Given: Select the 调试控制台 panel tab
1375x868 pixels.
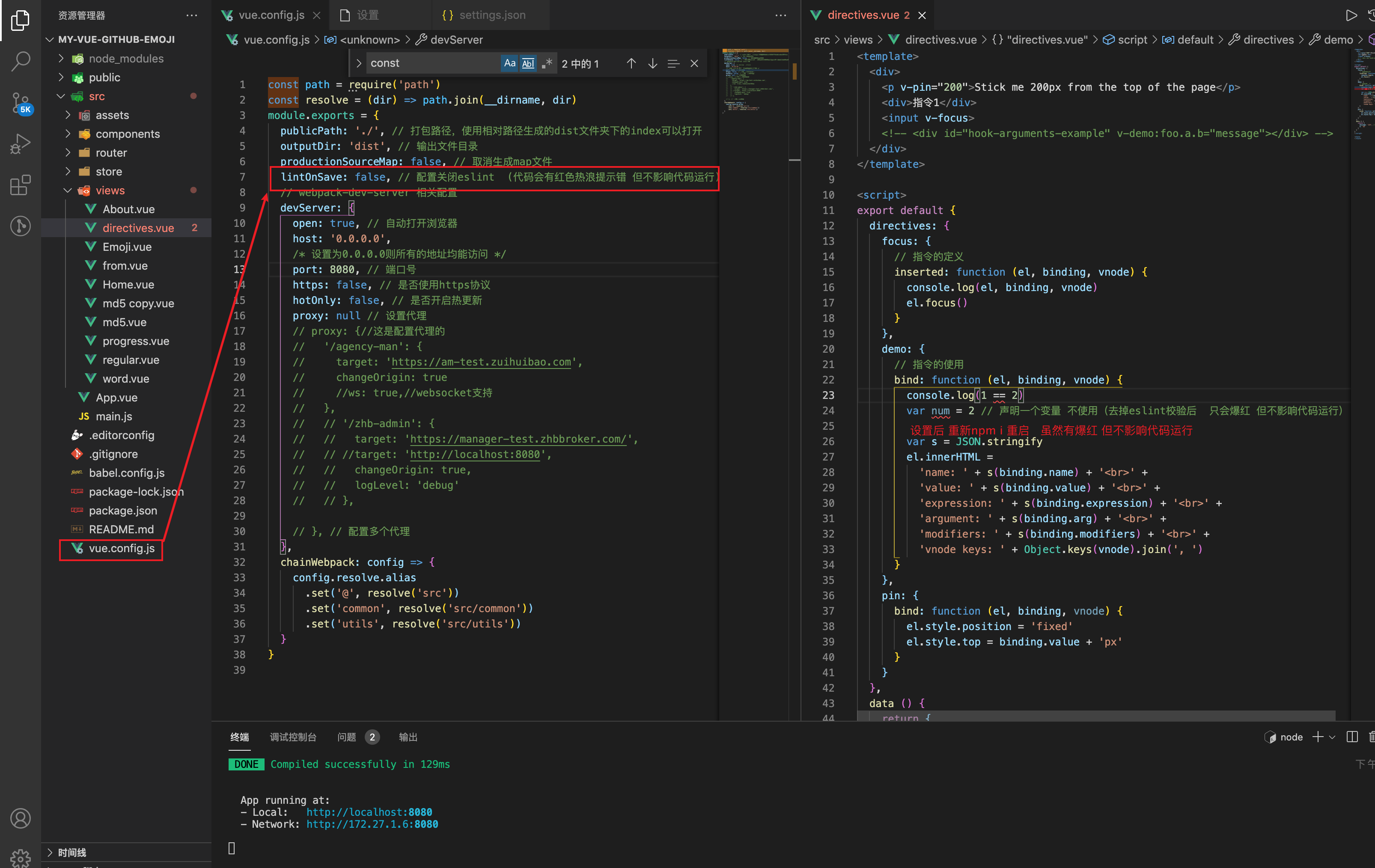Looking at the screenshot, I should tap(293, 737).
